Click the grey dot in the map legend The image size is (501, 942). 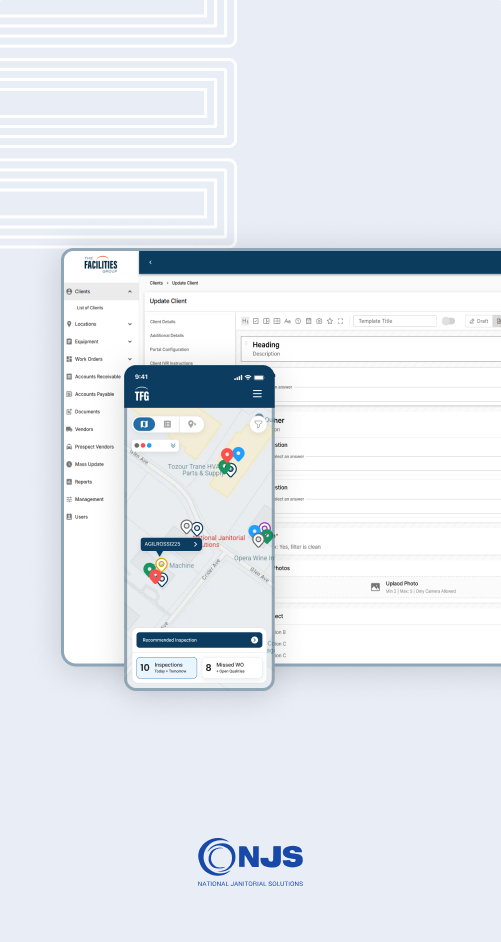coord(137,446)
